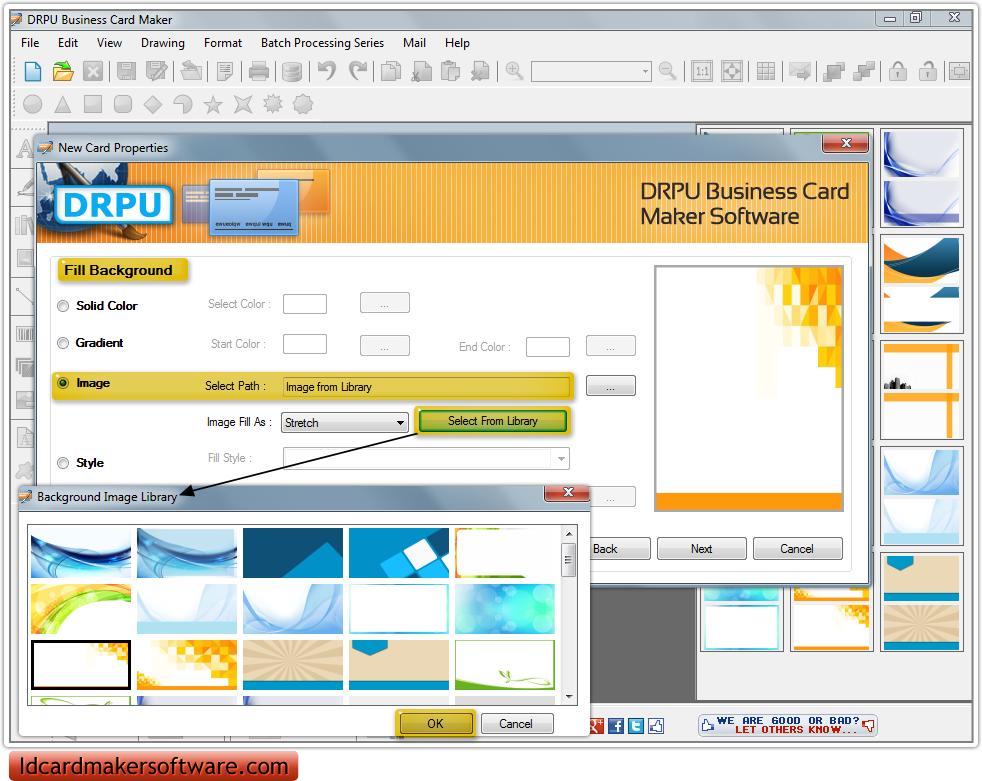The width and height of the screenshot is (982, 781).
Task: Choose the Gradient fill option
Action: coord(62,343)
